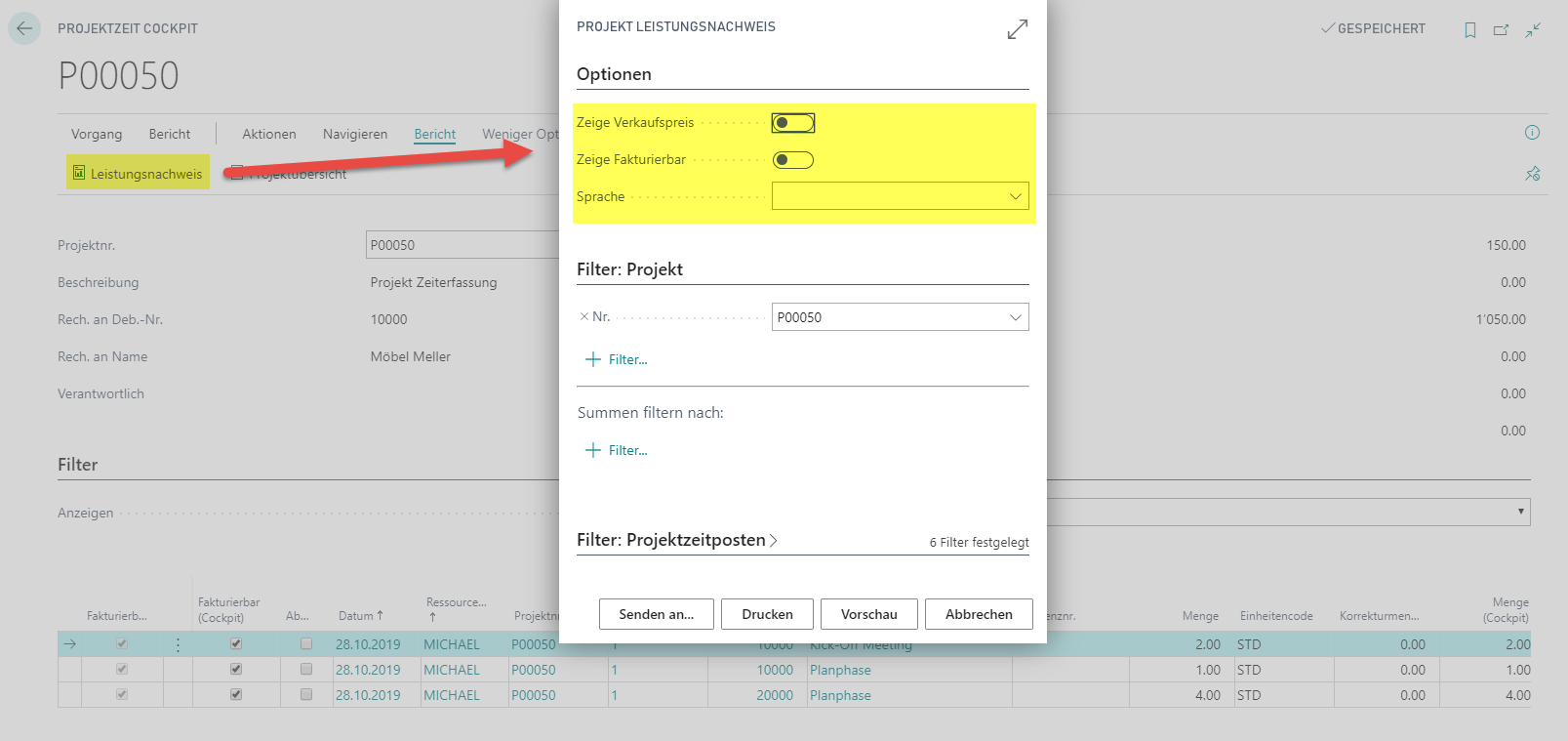Click the Senden an... button
Viewport: 1568px width, 741px height.
click(657, 614)
